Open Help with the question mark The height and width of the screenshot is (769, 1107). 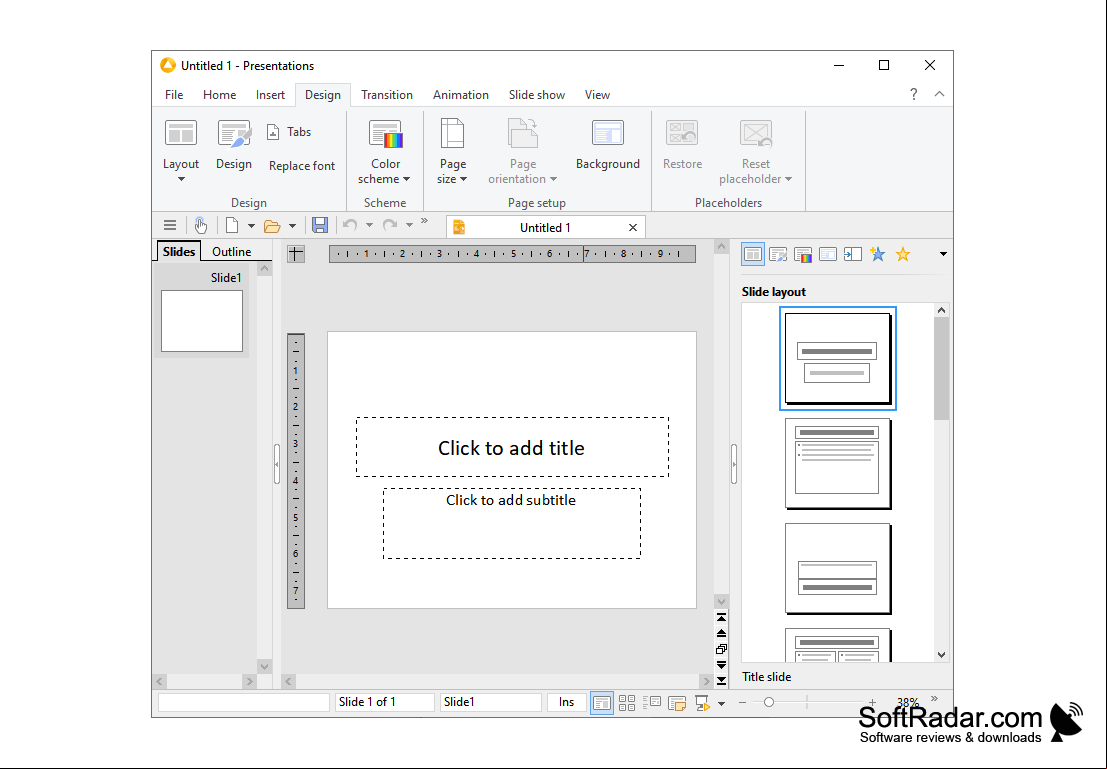914,94
